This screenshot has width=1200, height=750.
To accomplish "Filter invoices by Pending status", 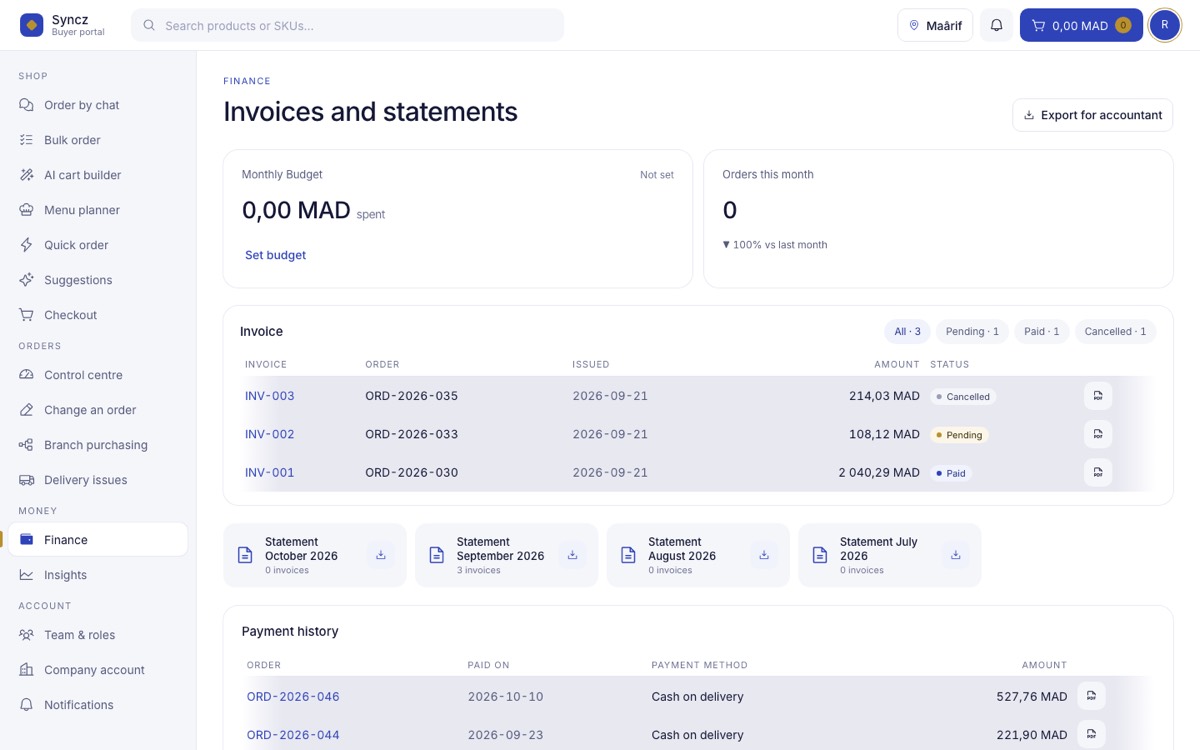I will click(973, 331).
